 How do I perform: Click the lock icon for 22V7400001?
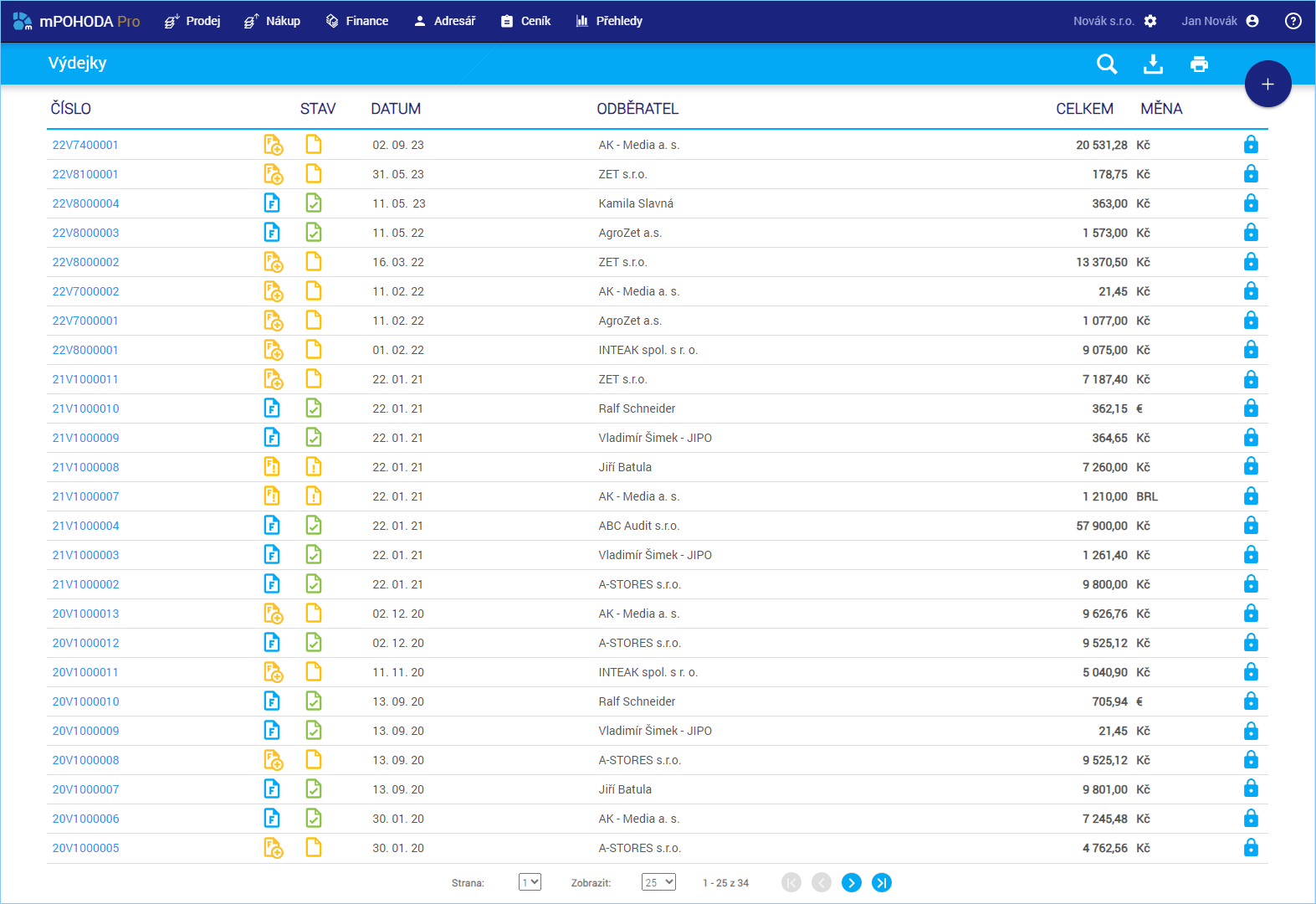1251,144
